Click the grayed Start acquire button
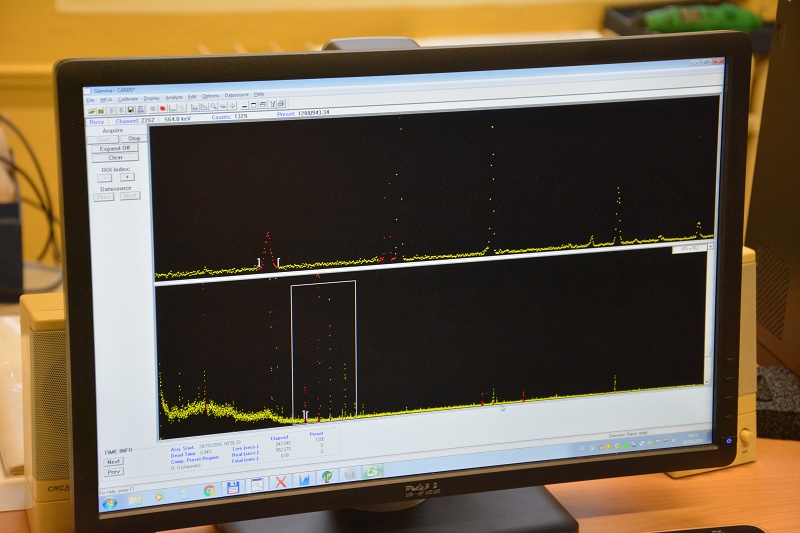Image resolution: width=800 pixels, height=533 pixels. pos(104,139)
